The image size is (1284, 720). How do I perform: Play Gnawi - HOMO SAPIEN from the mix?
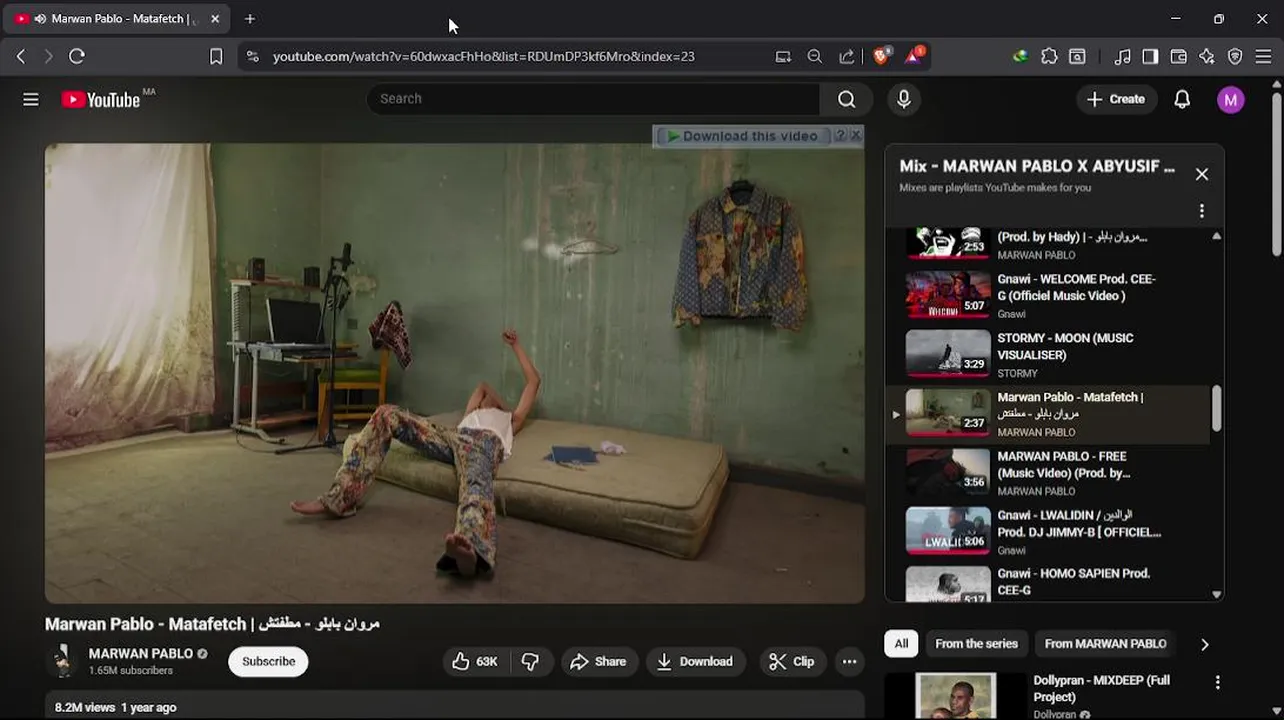pyautogui.click(x=1050, y=583)
